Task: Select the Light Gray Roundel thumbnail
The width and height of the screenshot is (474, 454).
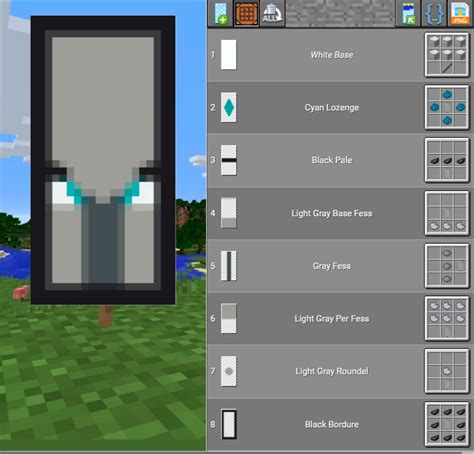Action: click(x=229, y=371)
